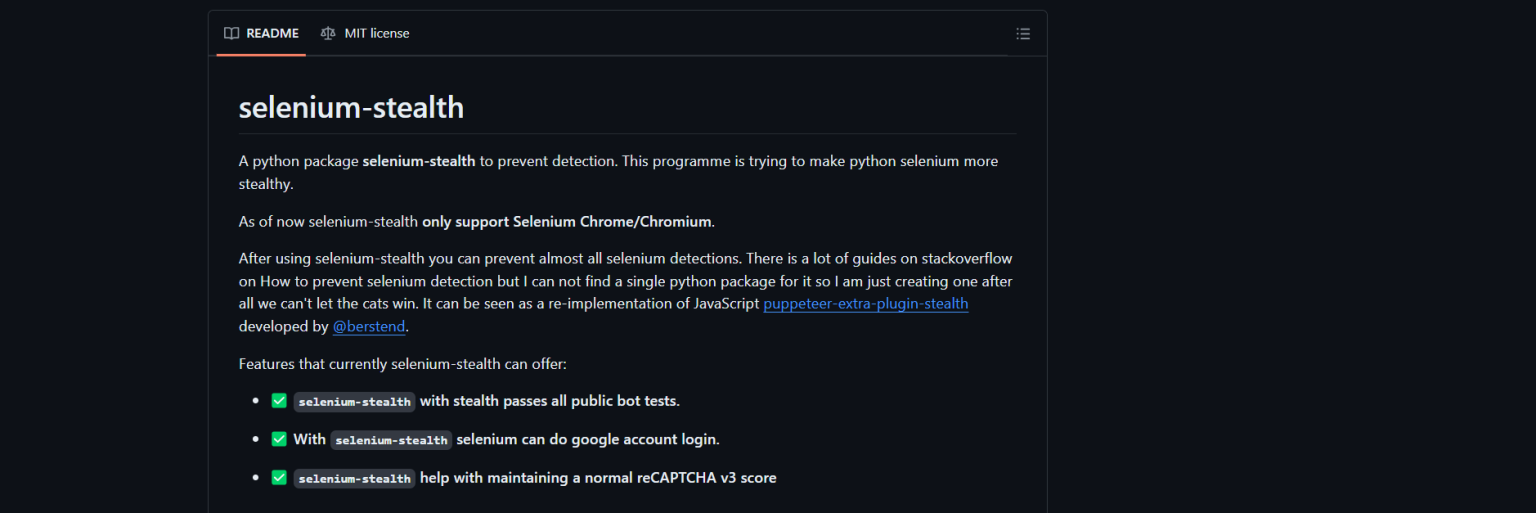
Task: Visit the @berstend profile link
Action: [x=369, y=327]
